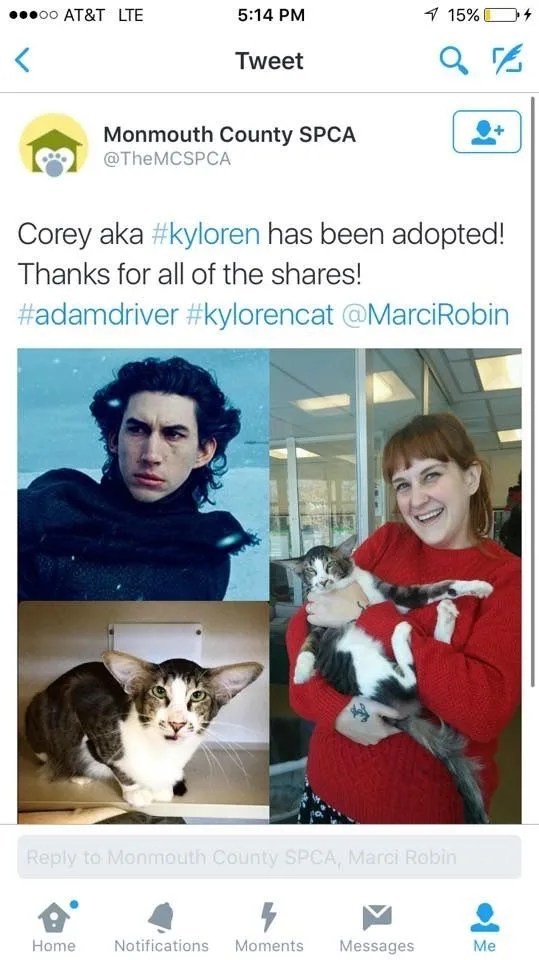Tap the compose tweet quill icon
Image resolution: width=539 pixels, height=960 pixels.
click(x=507, y=58)
